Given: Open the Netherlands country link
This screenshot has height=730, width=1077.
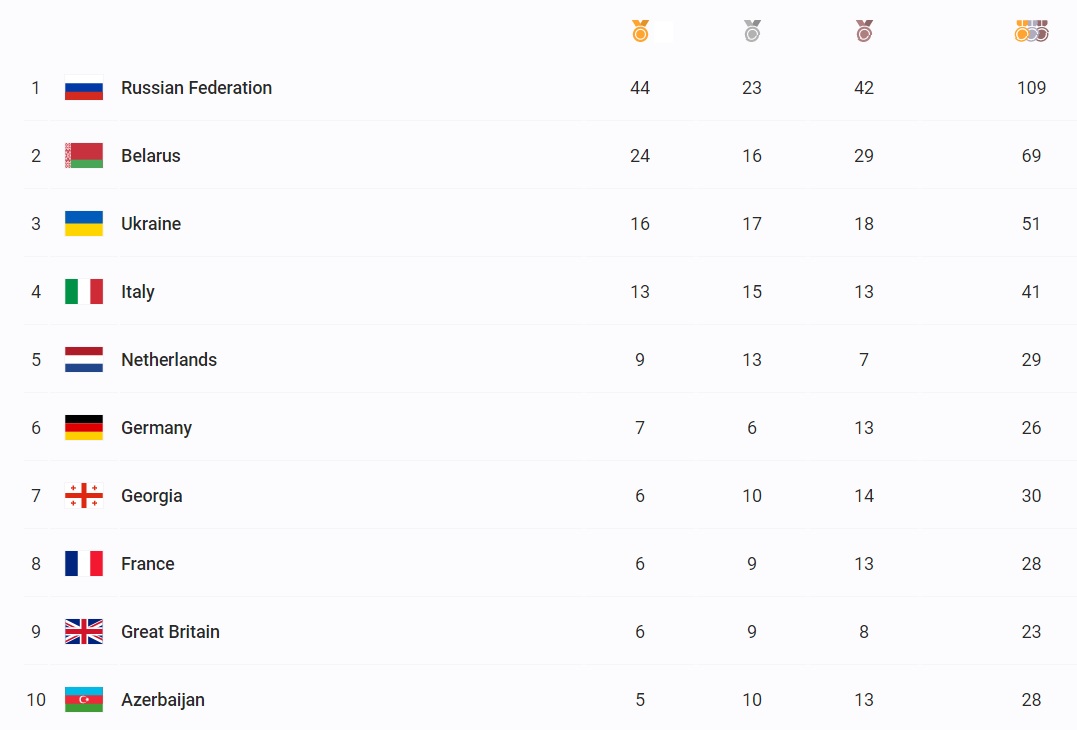Looking at the screenshot, I should tap(169, 360).
